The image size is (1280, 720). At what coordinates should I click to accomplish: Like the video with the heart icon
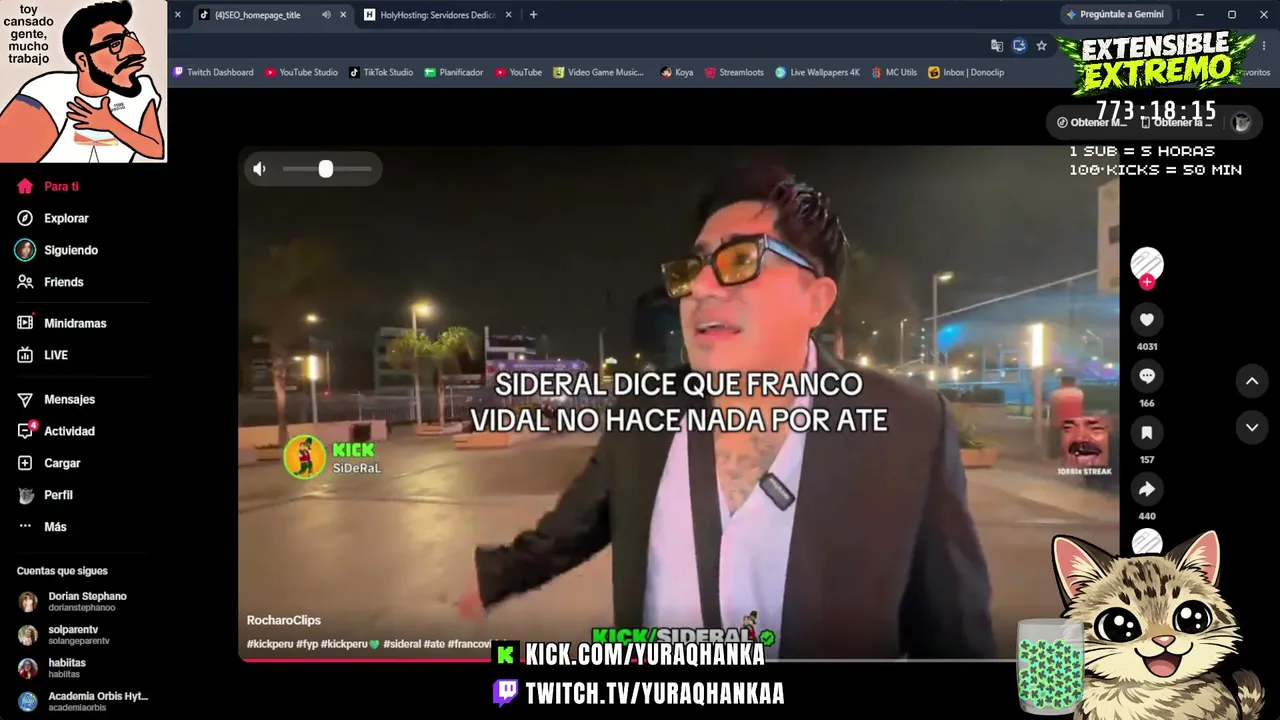(x=1147, y=320)
